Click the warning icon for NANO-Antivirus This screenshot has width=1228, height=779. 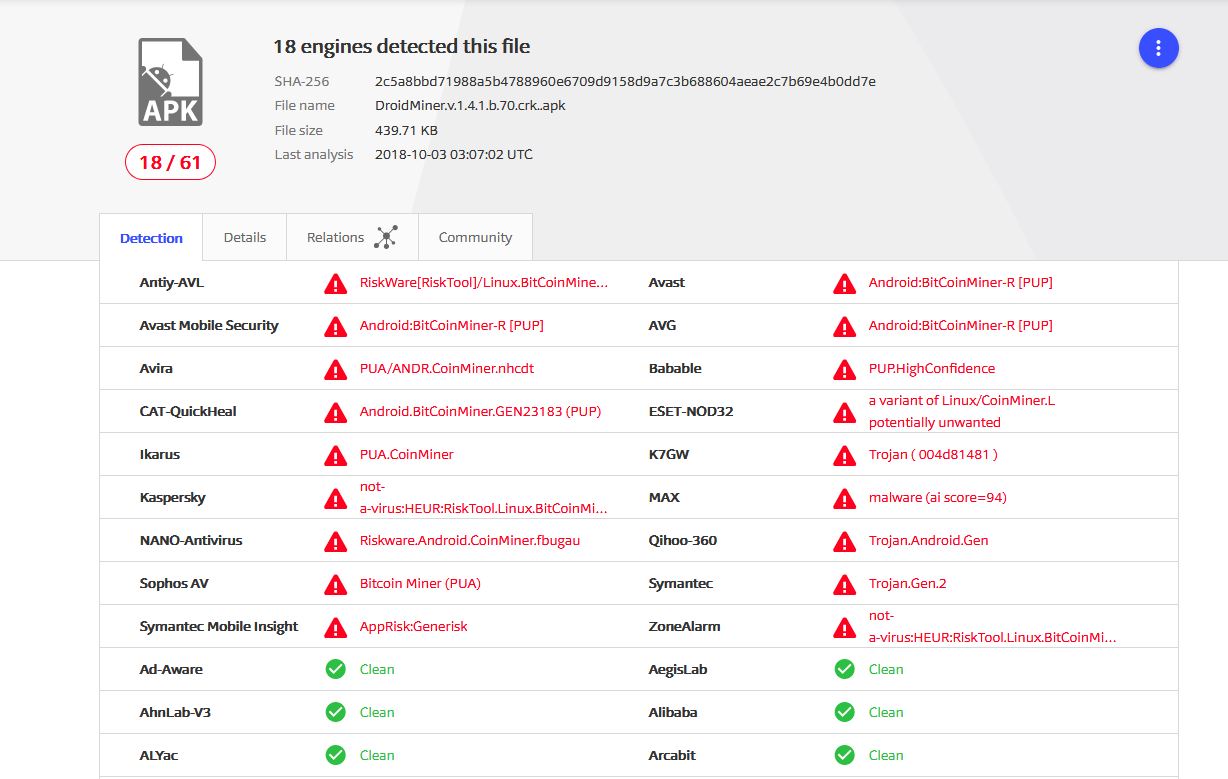tap(336, 541)
